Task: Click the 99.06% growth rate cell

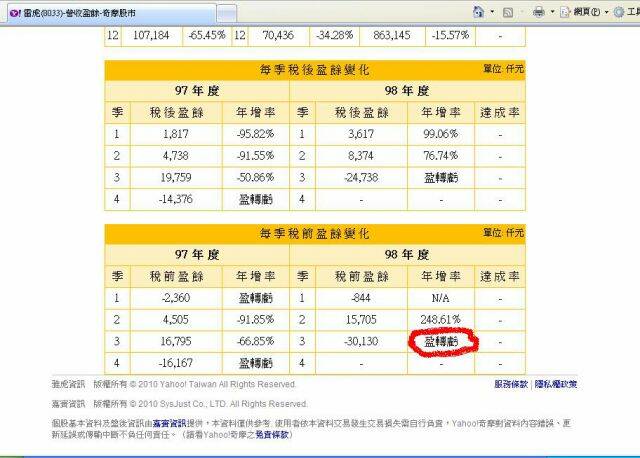Action: [x=441, y=134]
